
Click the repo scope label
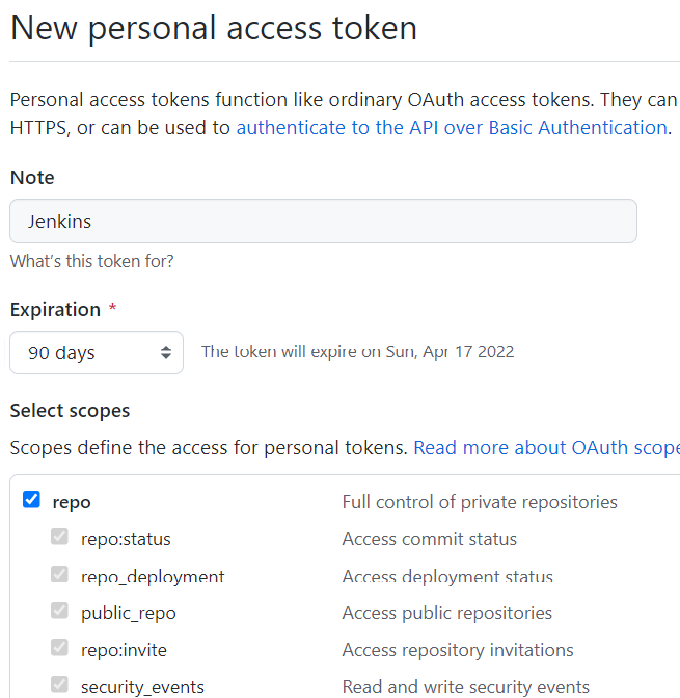point(71,503)
